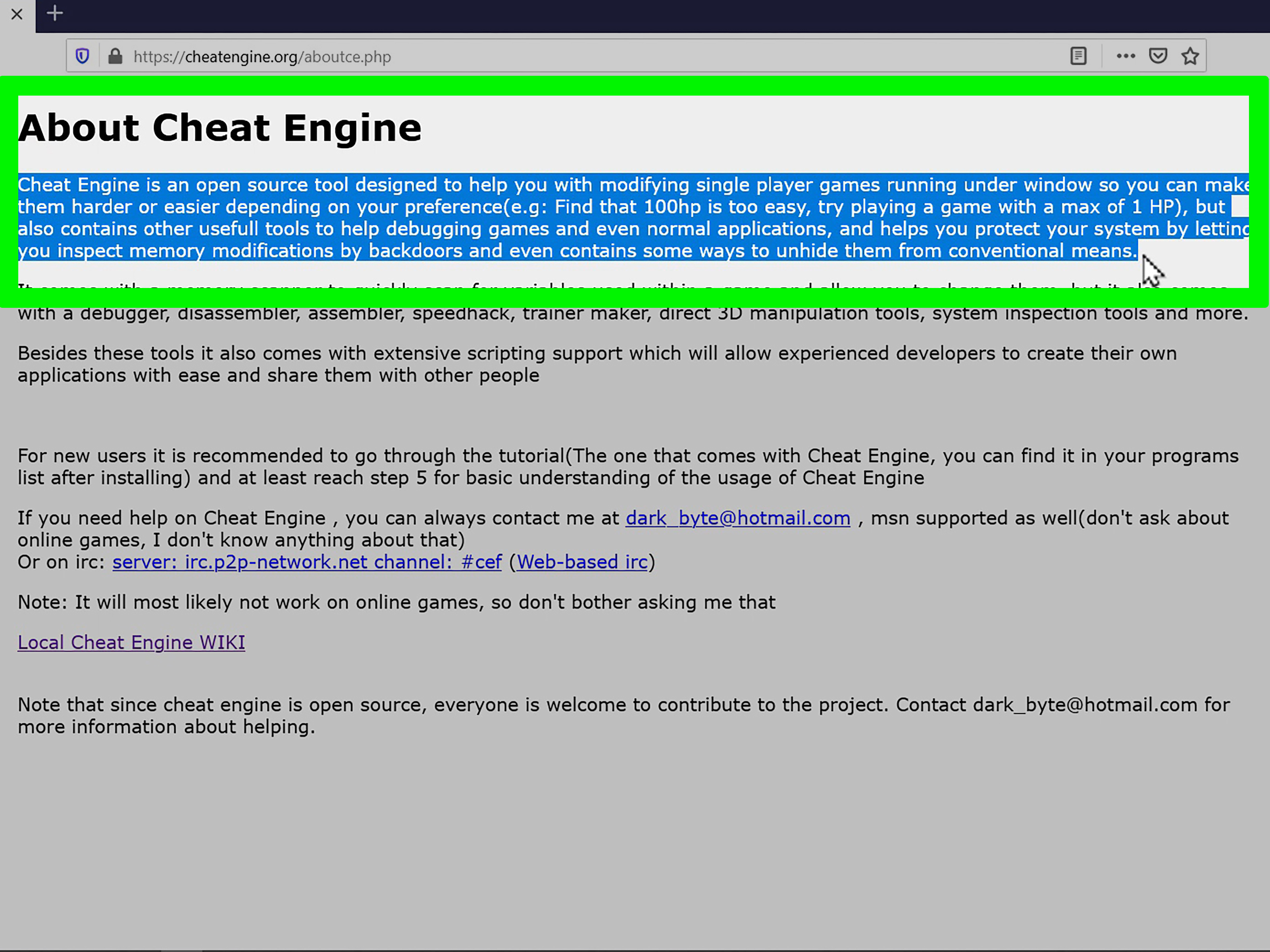Click line starting 'with a debugger, disassembler'

pyautogui.click(x=633, y=314)
